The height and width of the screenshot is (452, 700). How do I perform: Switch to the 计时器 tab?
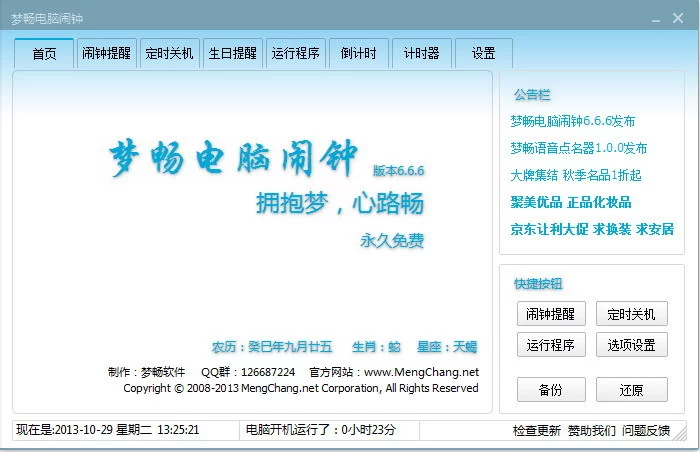(422, 54)
